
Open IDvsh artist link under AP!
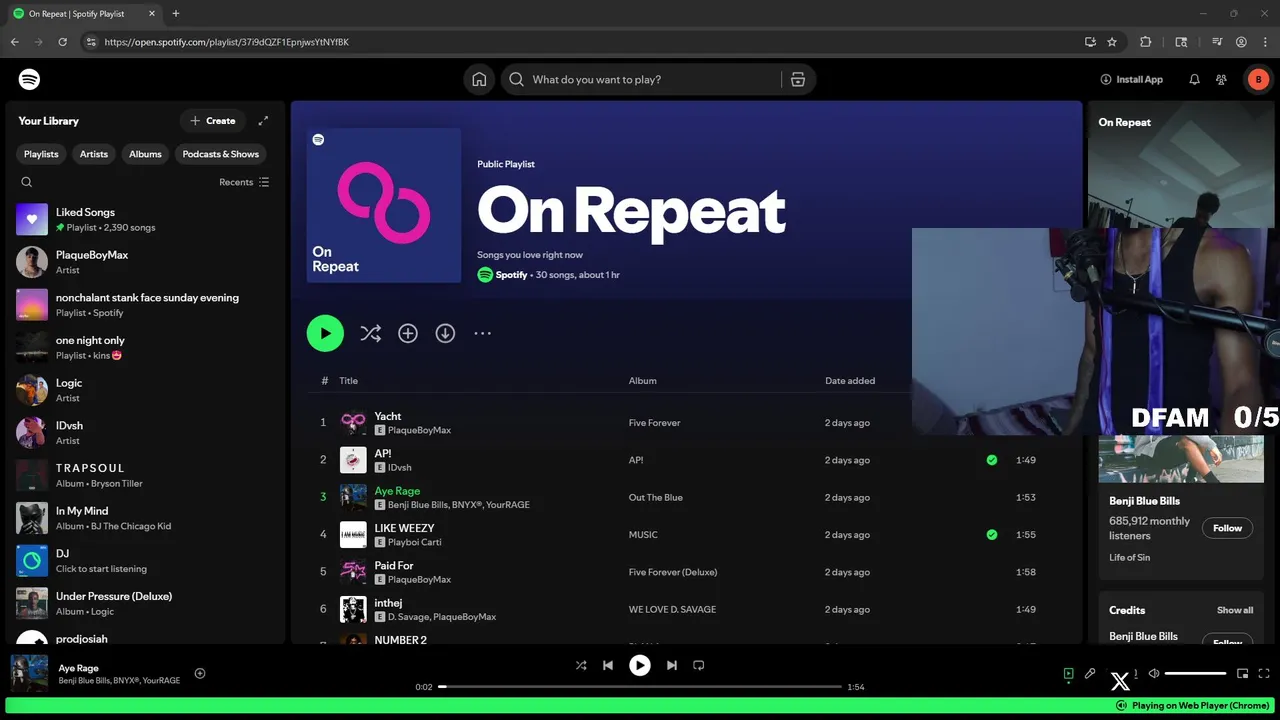(400, 468)
